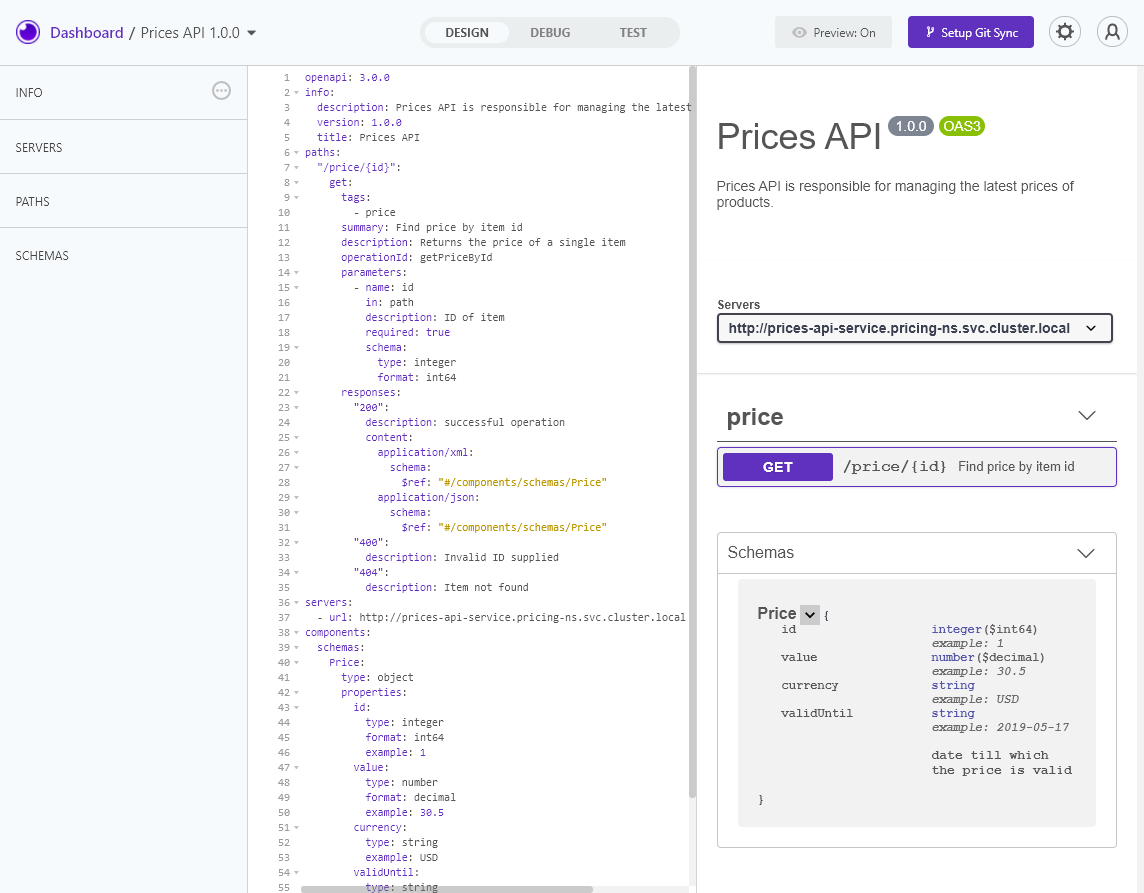Fold the "200" response block at line 23
Image resolution: width=1144 pixels, height=893 pixels.
[296, 408]
